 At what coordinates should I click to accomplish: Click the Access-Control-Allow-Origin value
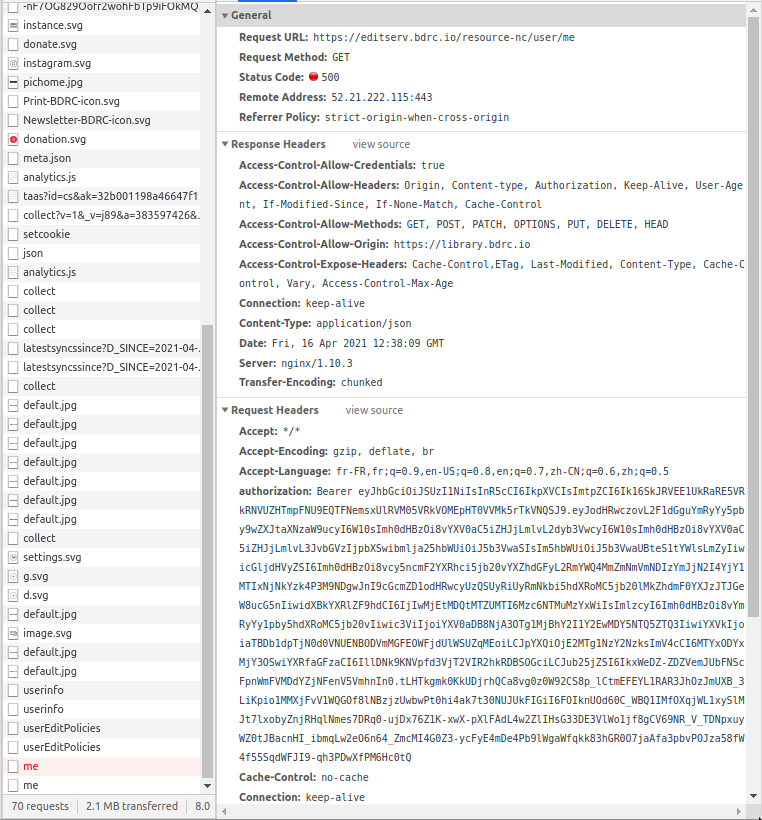pyautogui.click(x=462, y=244)
